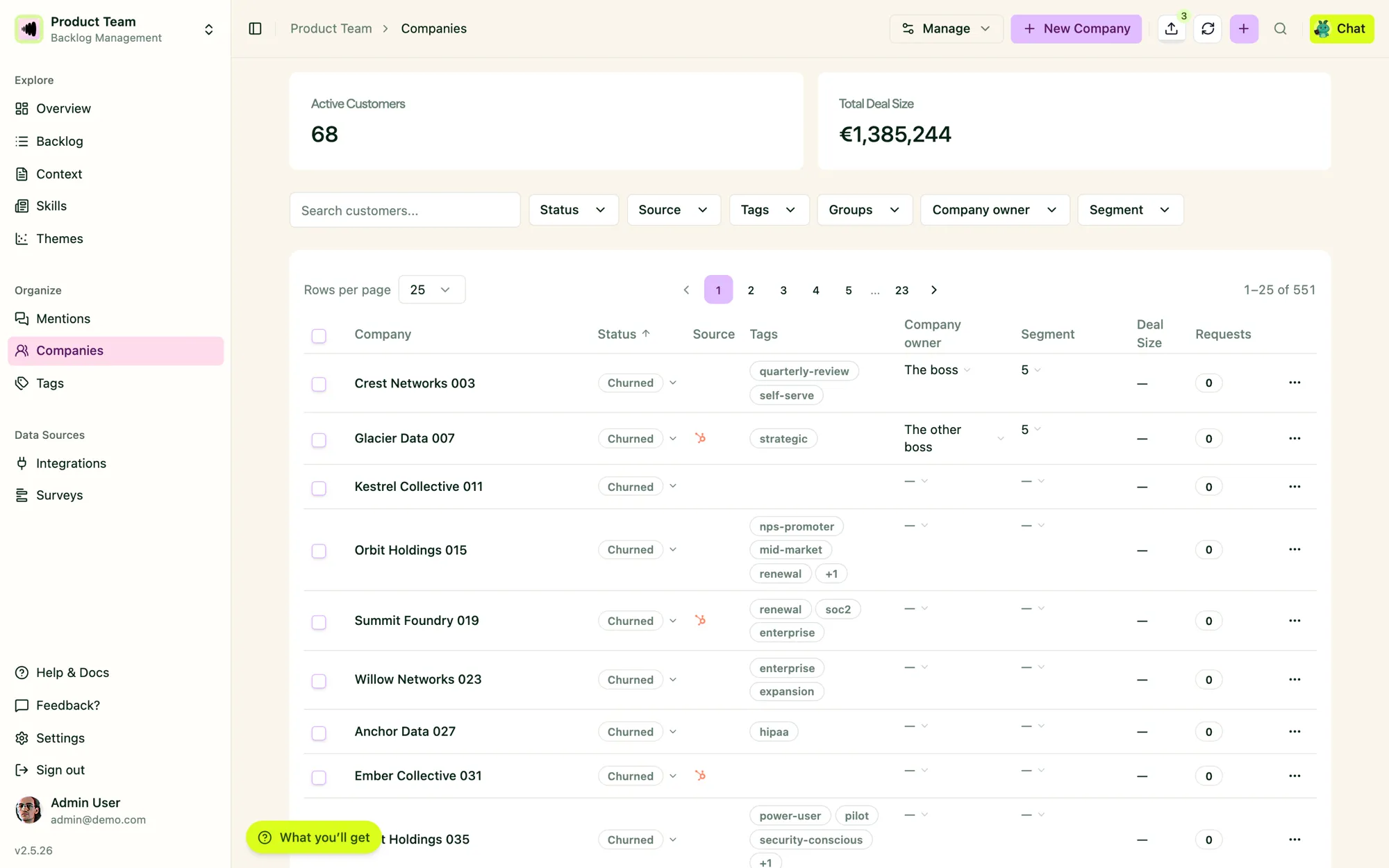Click Product Team breadcrumb link

point(331,28)
